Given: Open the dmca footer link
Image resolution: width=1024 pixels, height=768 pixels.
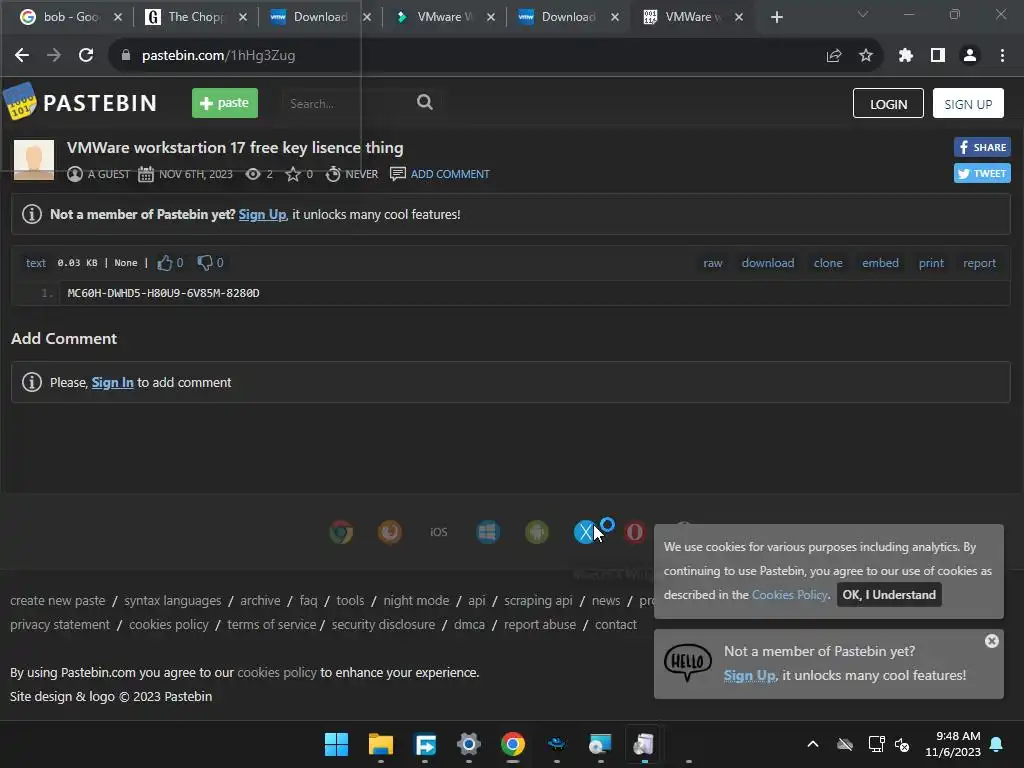Looking at the screenshot, I should 470,625.
